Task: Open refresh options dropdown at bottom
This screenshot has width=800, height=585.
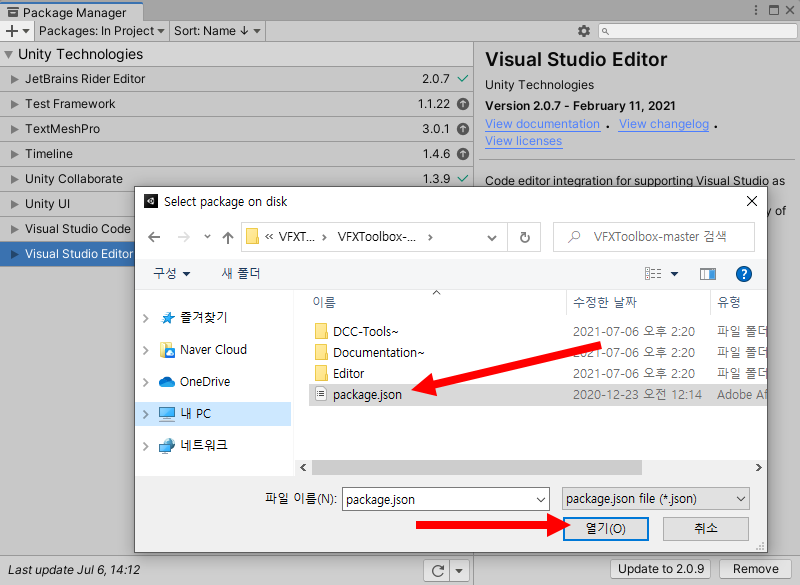Action: [459, 571]
